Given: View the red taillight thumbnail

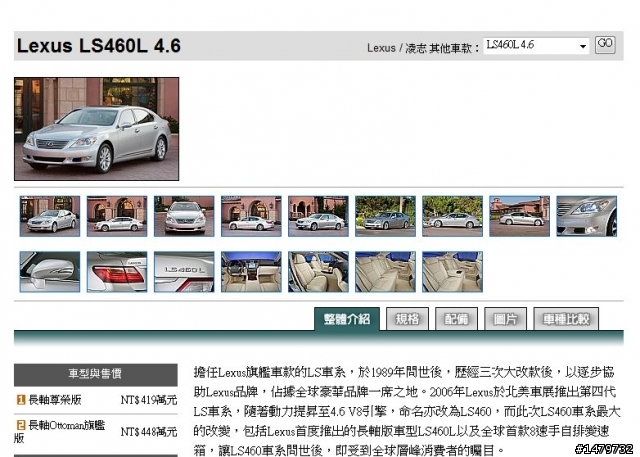Looking at the screenshot, I should pyautogui.click(x=117, y=272).
